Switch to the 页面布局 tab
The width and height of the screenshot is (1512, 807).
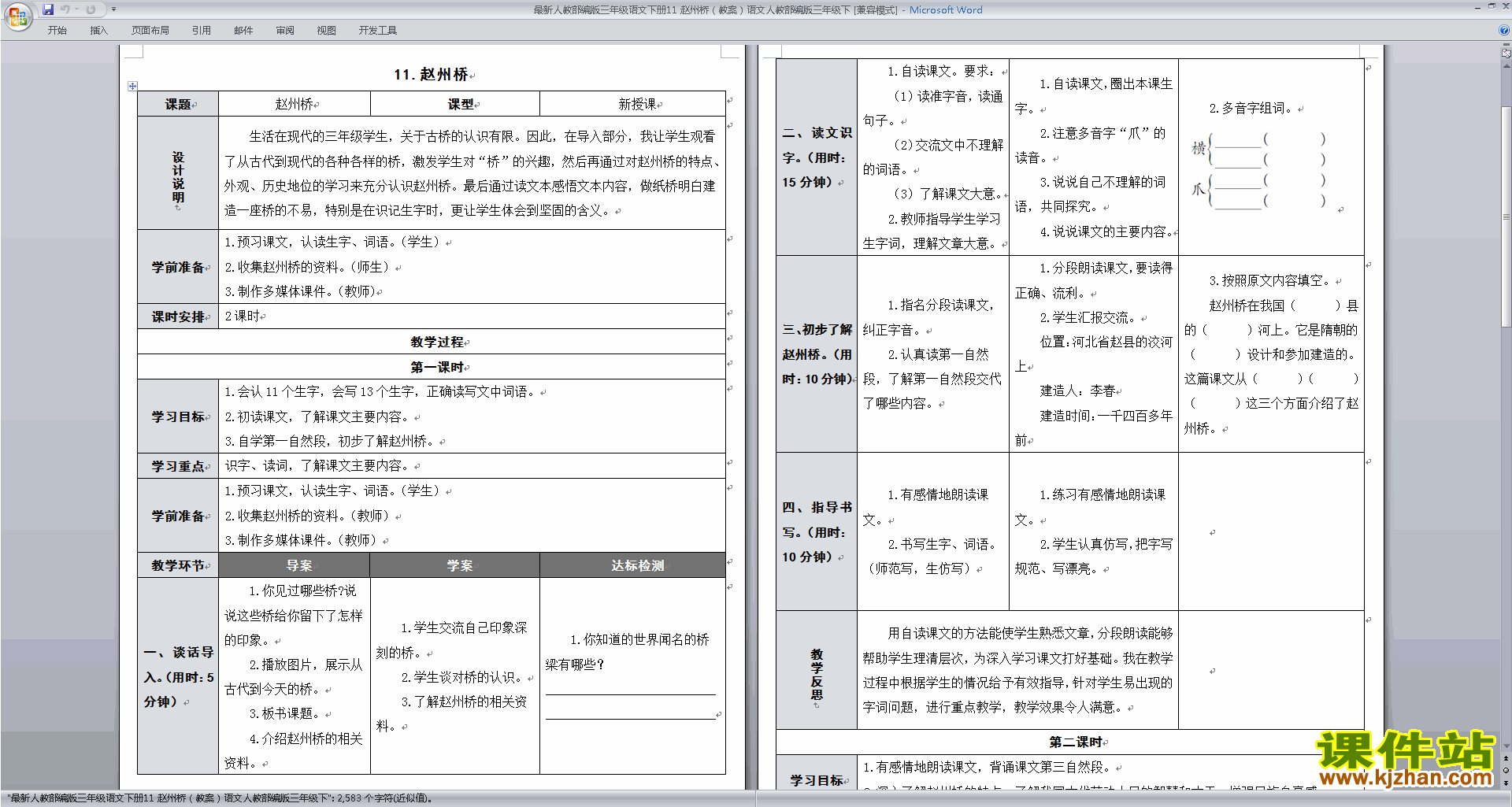coord(150,30)
